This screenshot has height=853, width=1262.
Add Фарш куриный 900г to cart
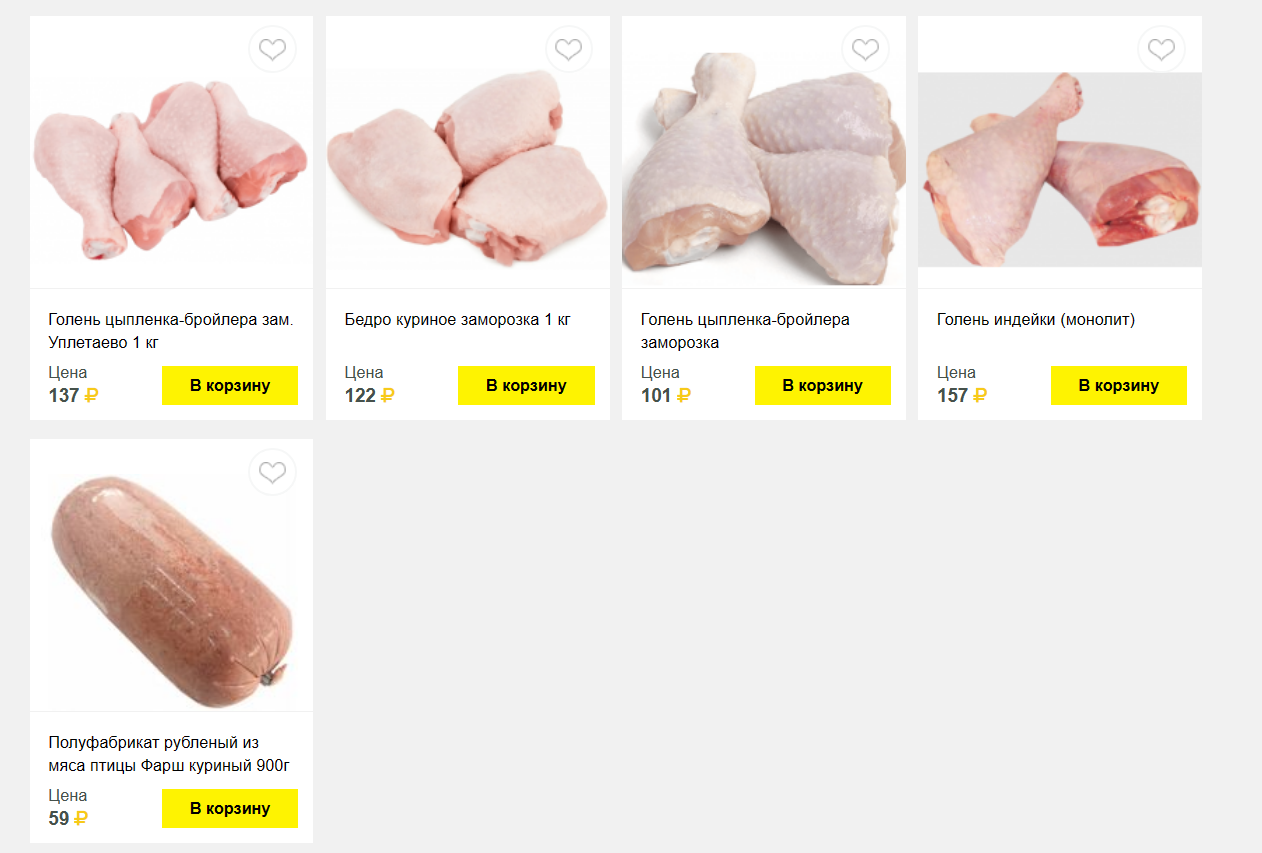(230, 809)
